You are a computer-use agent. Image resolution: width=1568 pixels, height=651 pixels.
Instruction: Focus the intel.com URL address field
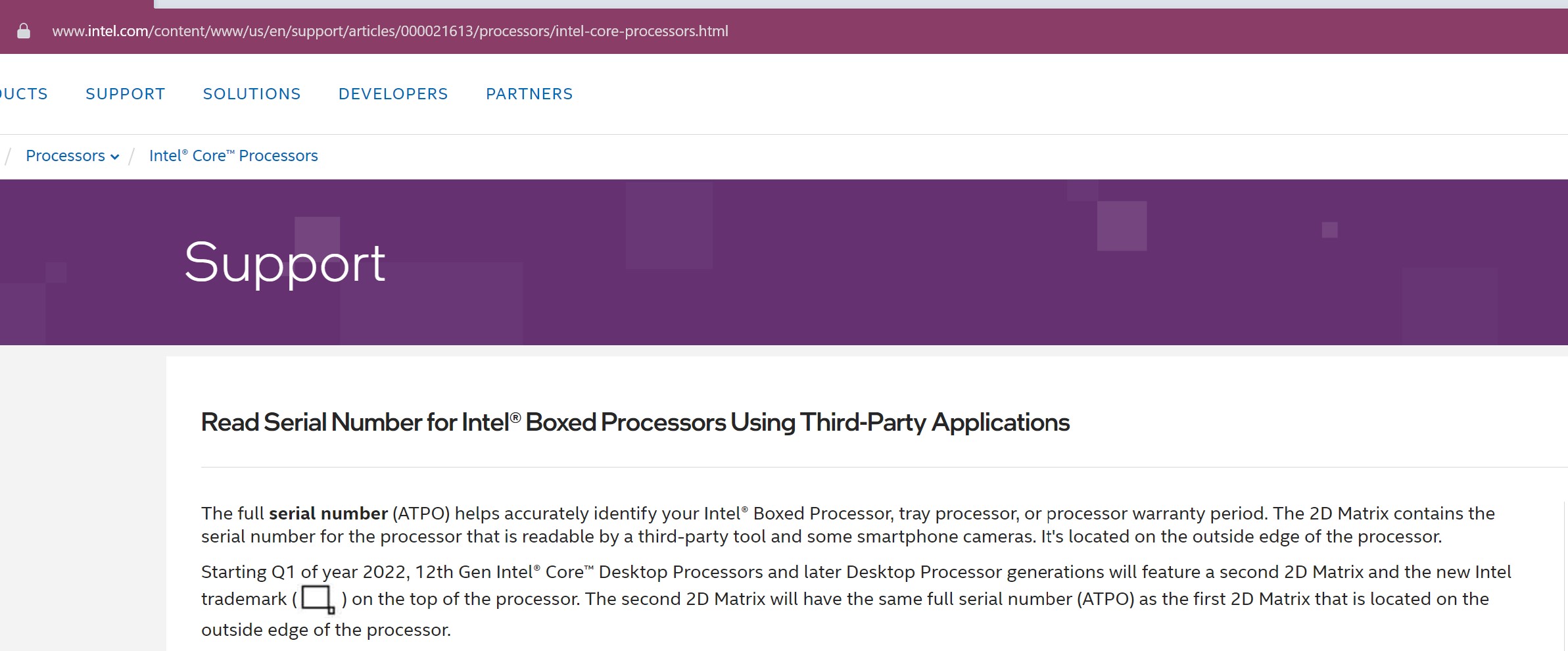click(x=390, y=31)
